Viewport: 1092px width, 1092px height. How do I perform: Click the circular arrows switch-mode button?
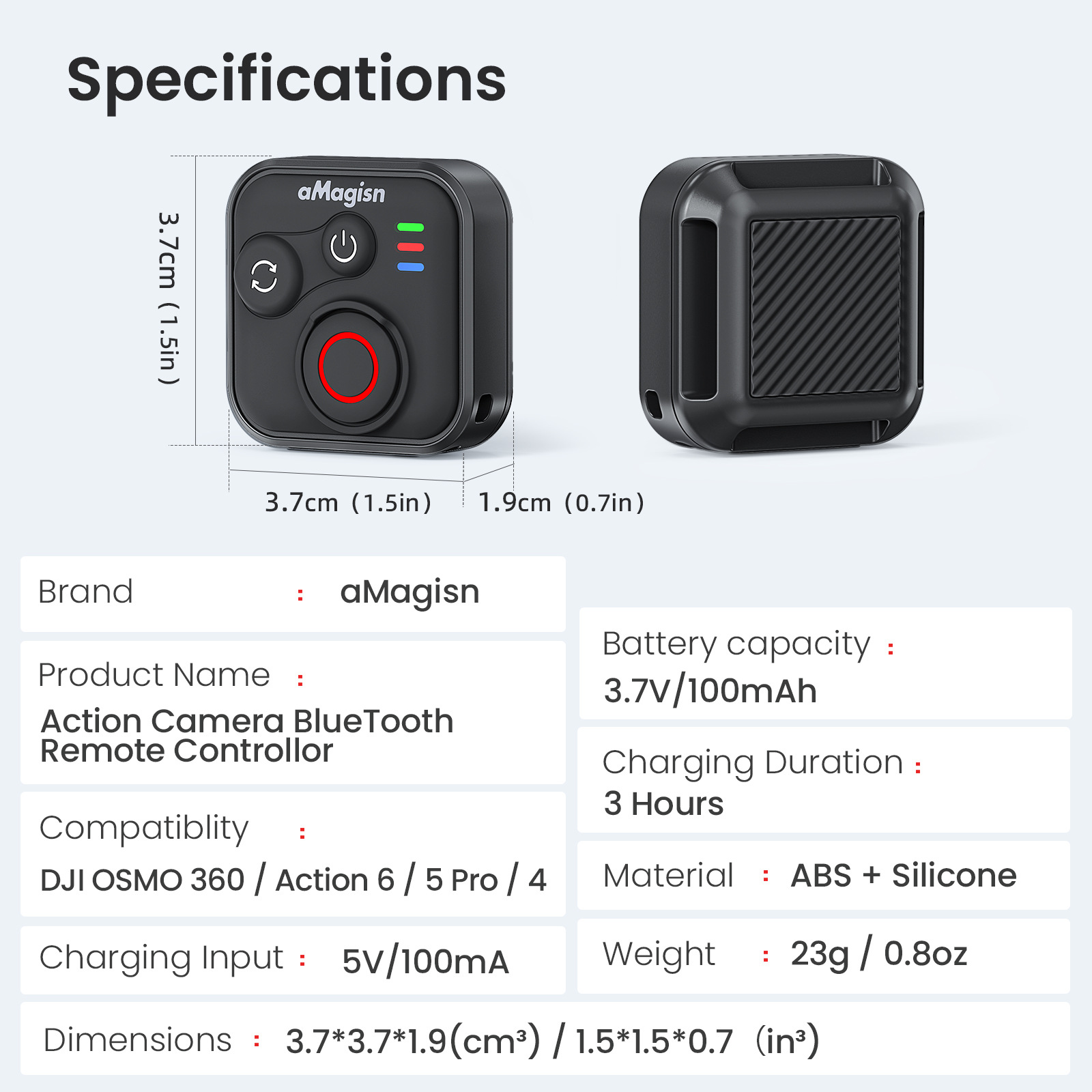click(264, 276)
